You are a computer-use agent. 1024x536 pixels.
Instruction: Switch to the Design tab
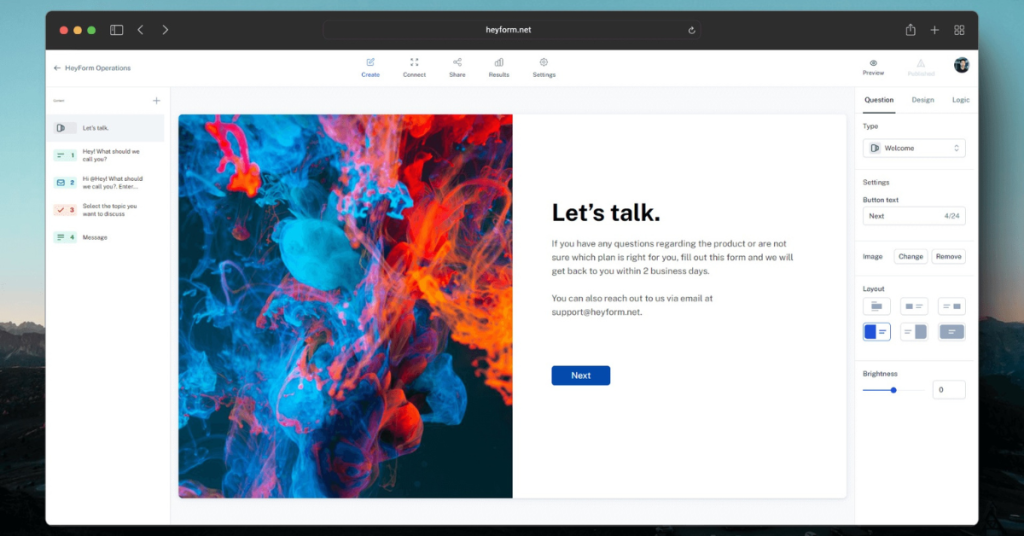(x=922, y=100)
